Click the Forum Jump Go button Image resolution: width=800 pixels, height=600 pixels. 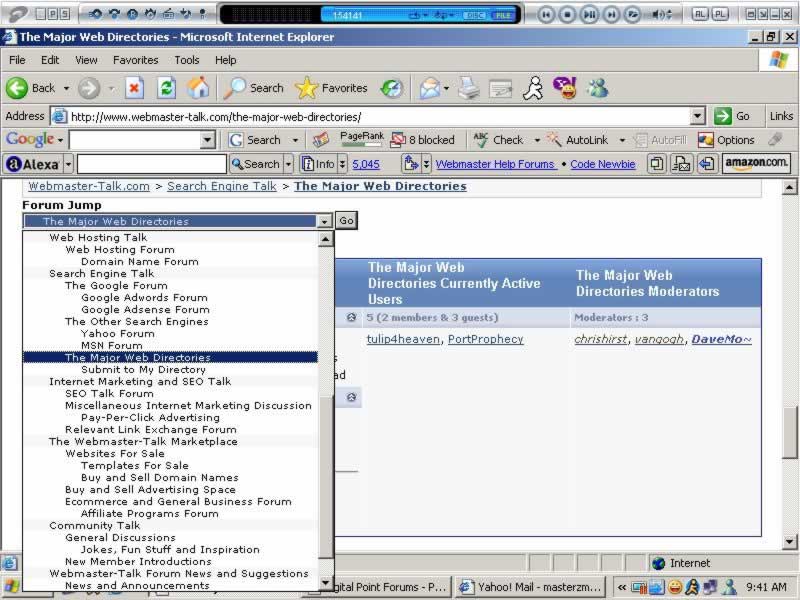[x=346, y=221]
